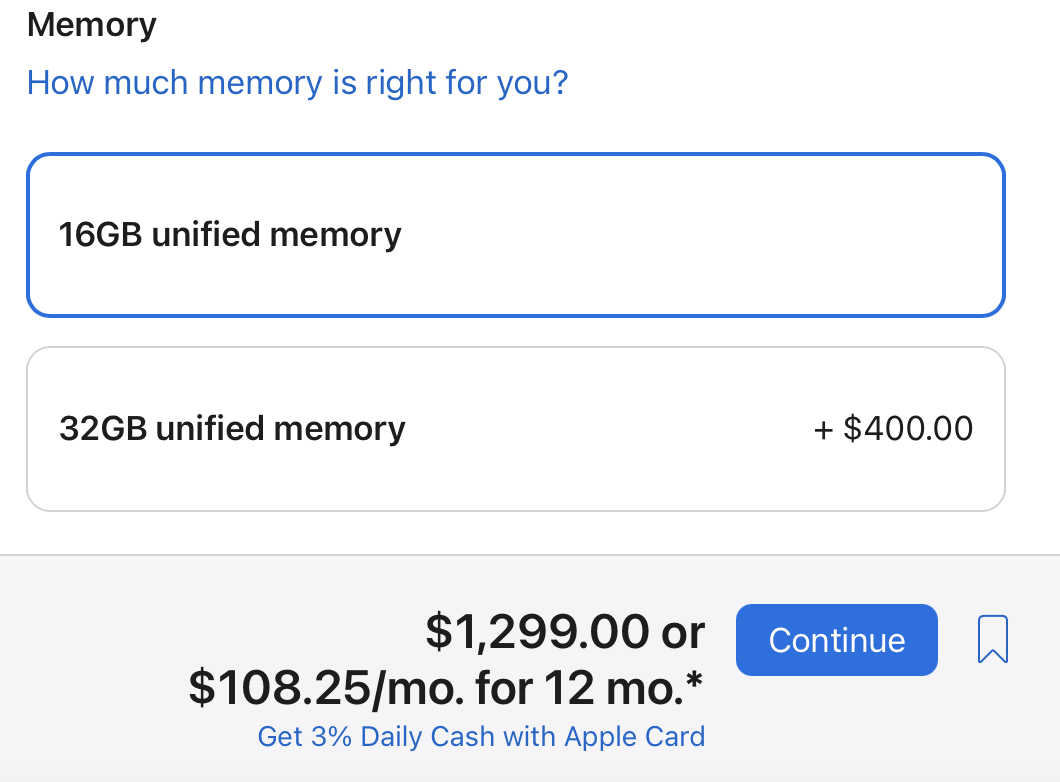Click the Memory section heading

[x=92, y=24]
